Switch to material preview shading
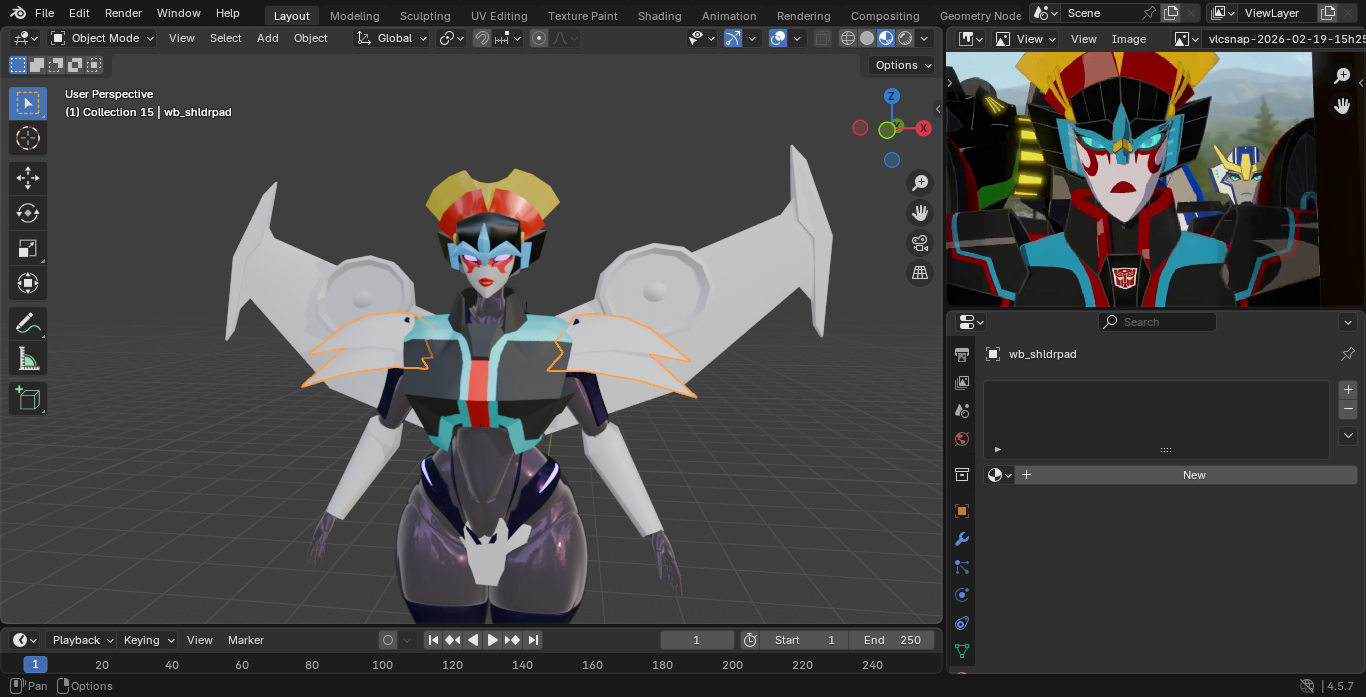The width and height of the screenshot is (1366, 697). click(x=886, y=38)
